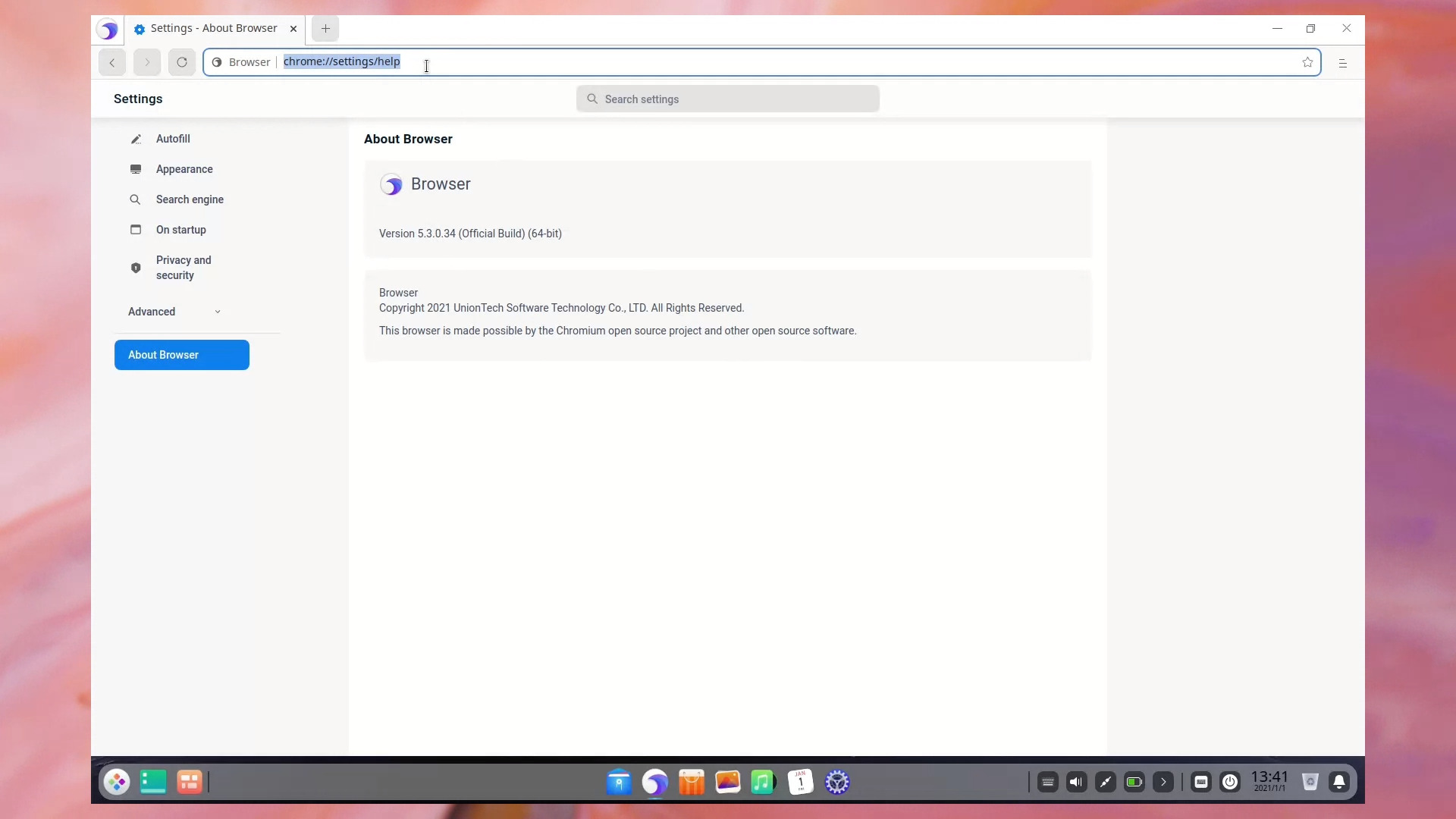This screenshot has width=1456, height=819.
Task: Reload the current settings page
Action: (x=181, y=62)
